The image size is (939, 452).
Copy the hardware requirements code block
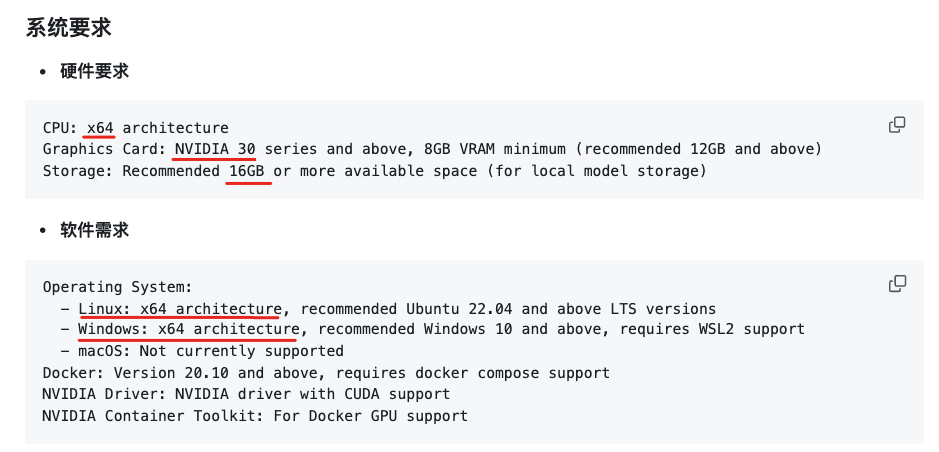pyautogui.click(x=897, y=125)
